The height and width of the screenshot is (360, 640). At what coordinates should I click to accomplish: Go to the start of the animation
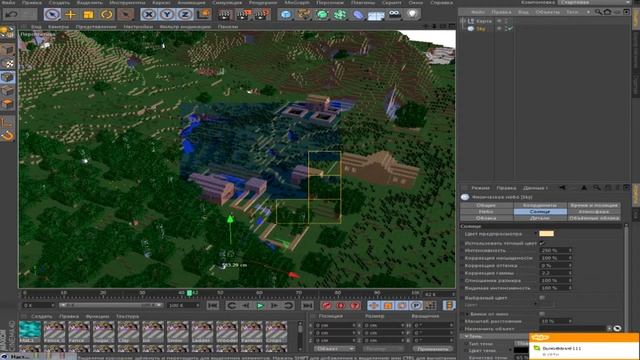pos(213,306)
